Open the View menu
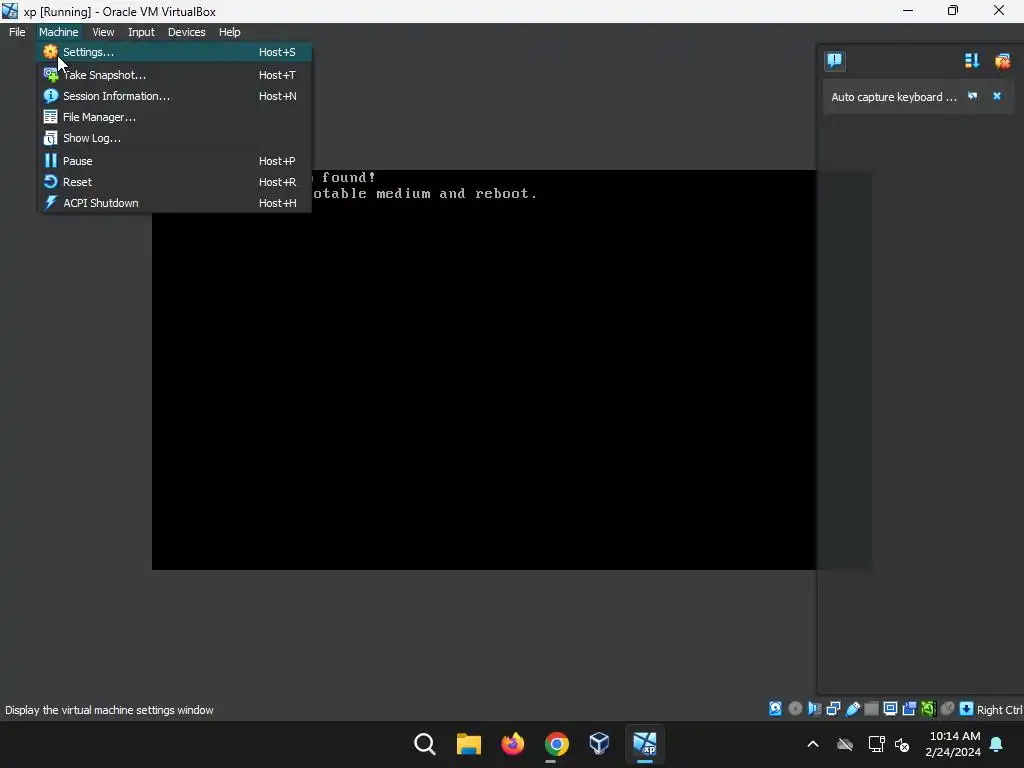This screenshot has height=768, width=1024. pyautogui.click(x=103, y=32)
